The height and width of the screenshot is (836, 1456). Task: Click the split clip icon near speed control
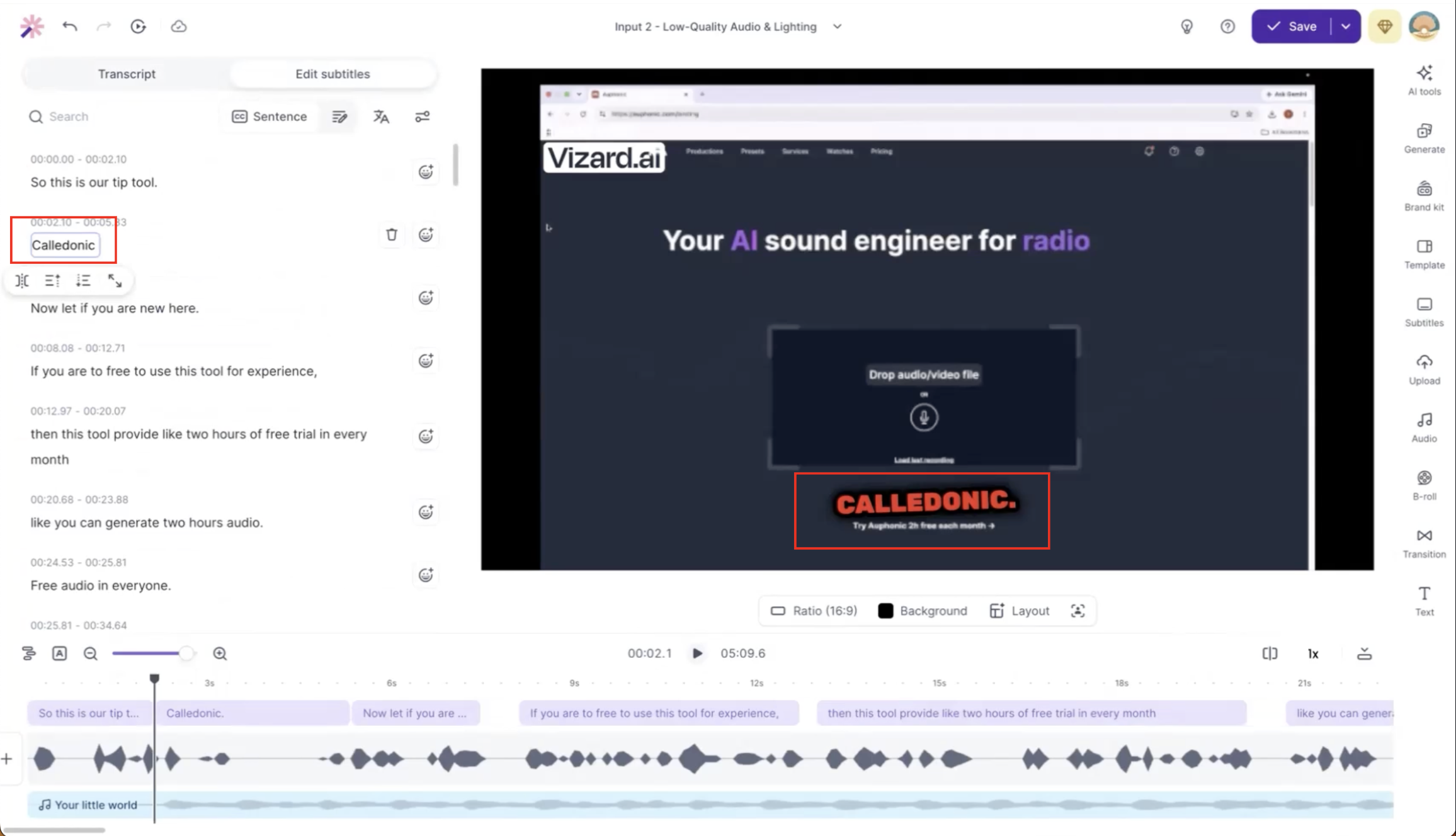pyautogui.click(x=1270, y=653)
